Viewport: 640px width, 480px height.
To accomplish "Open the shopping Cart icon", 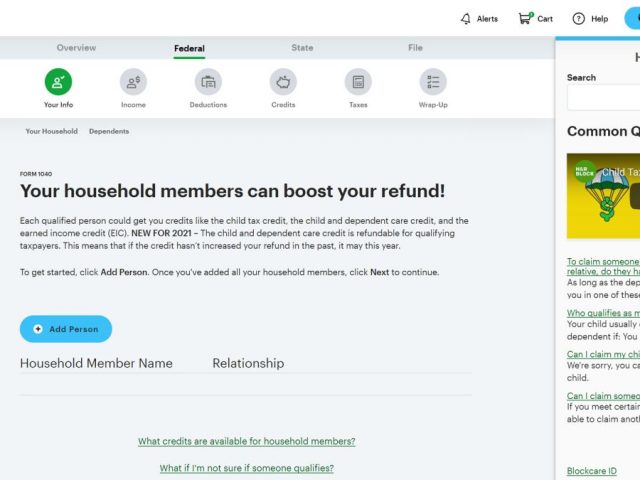I will point(524,19).
